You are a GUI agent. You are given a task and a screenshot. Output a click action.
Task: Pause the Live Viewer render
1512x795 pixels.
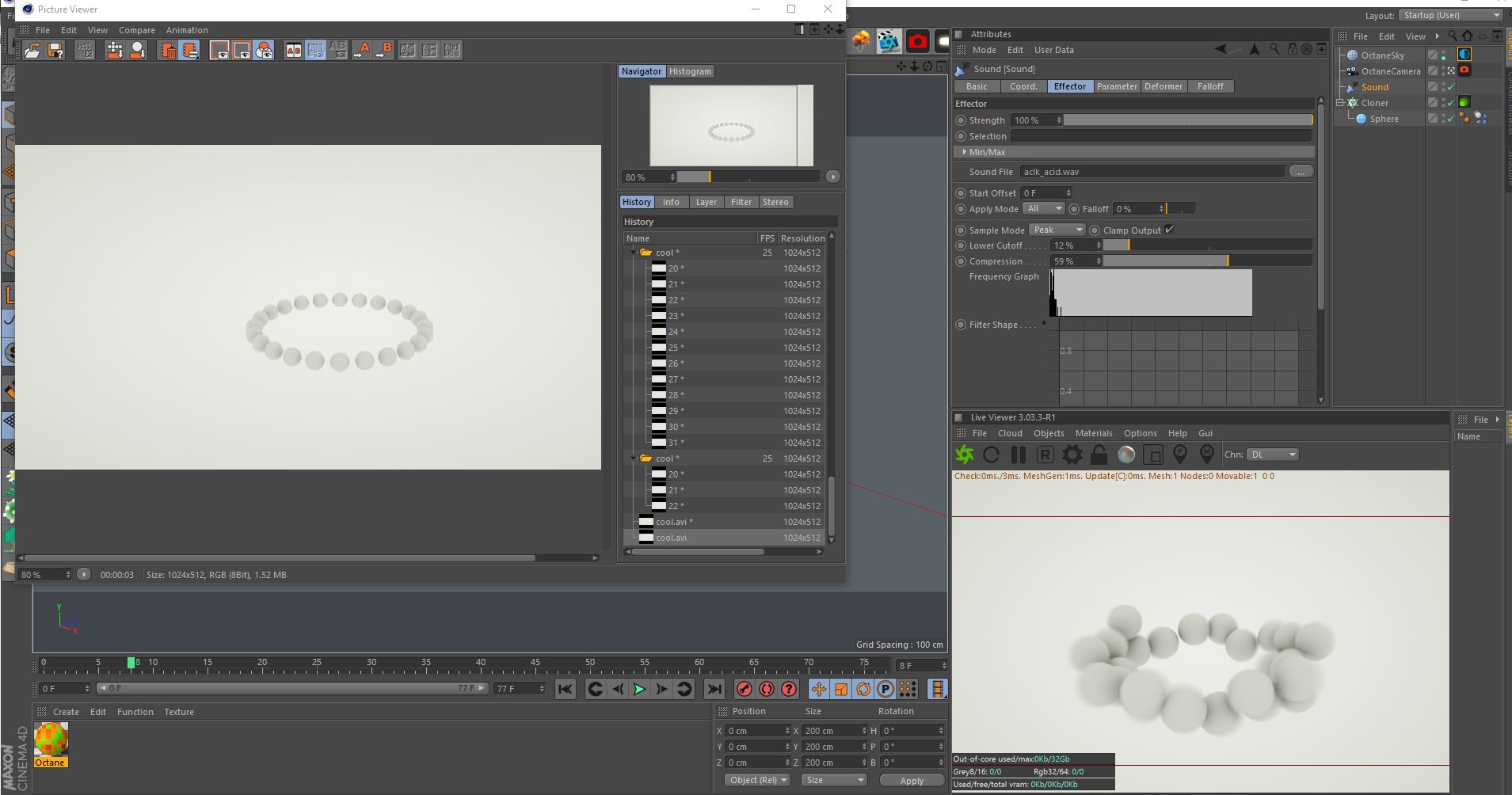[1019, 455]
